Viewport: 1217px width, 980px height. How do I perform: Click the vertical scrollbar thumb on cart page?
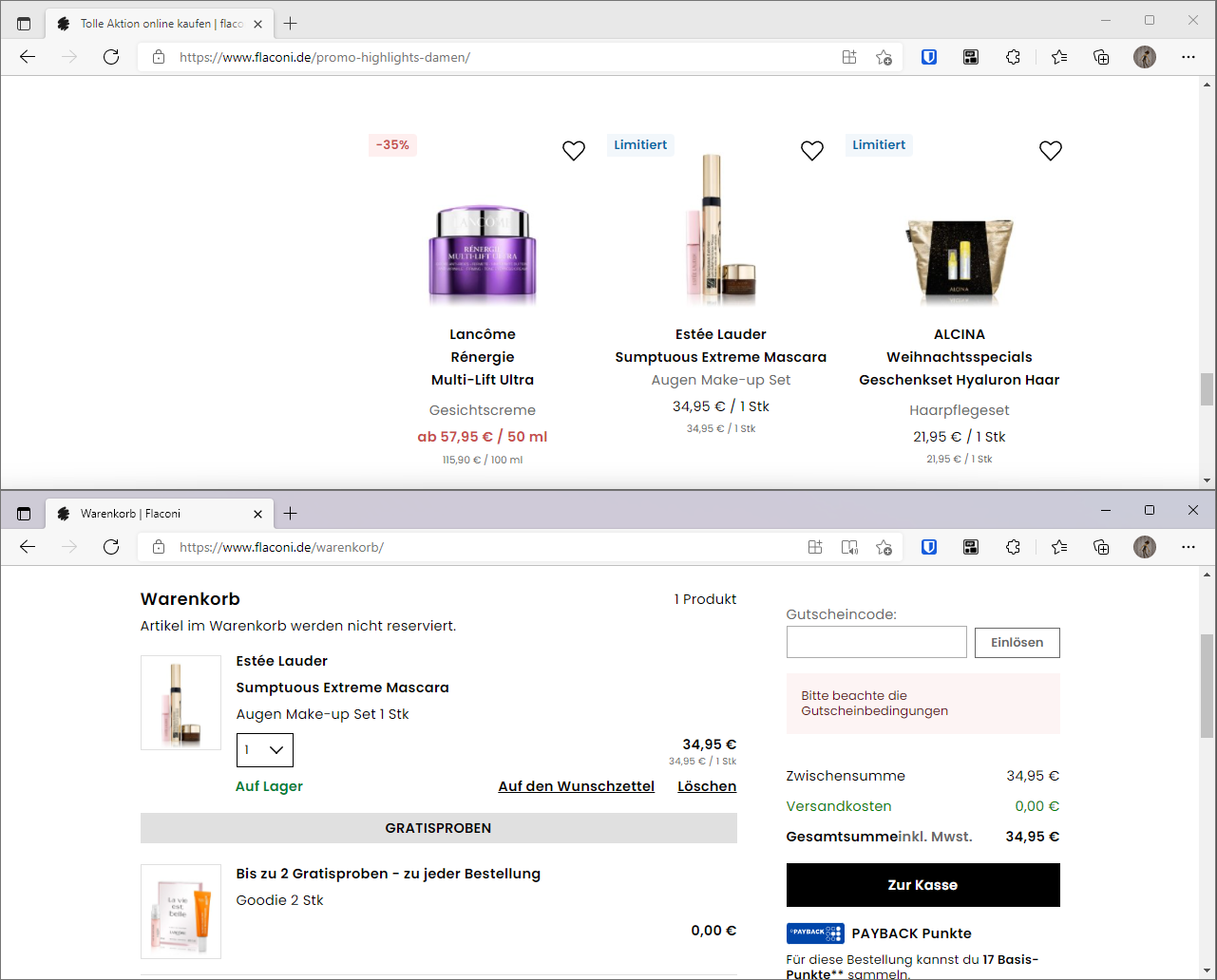point(1207,684)
